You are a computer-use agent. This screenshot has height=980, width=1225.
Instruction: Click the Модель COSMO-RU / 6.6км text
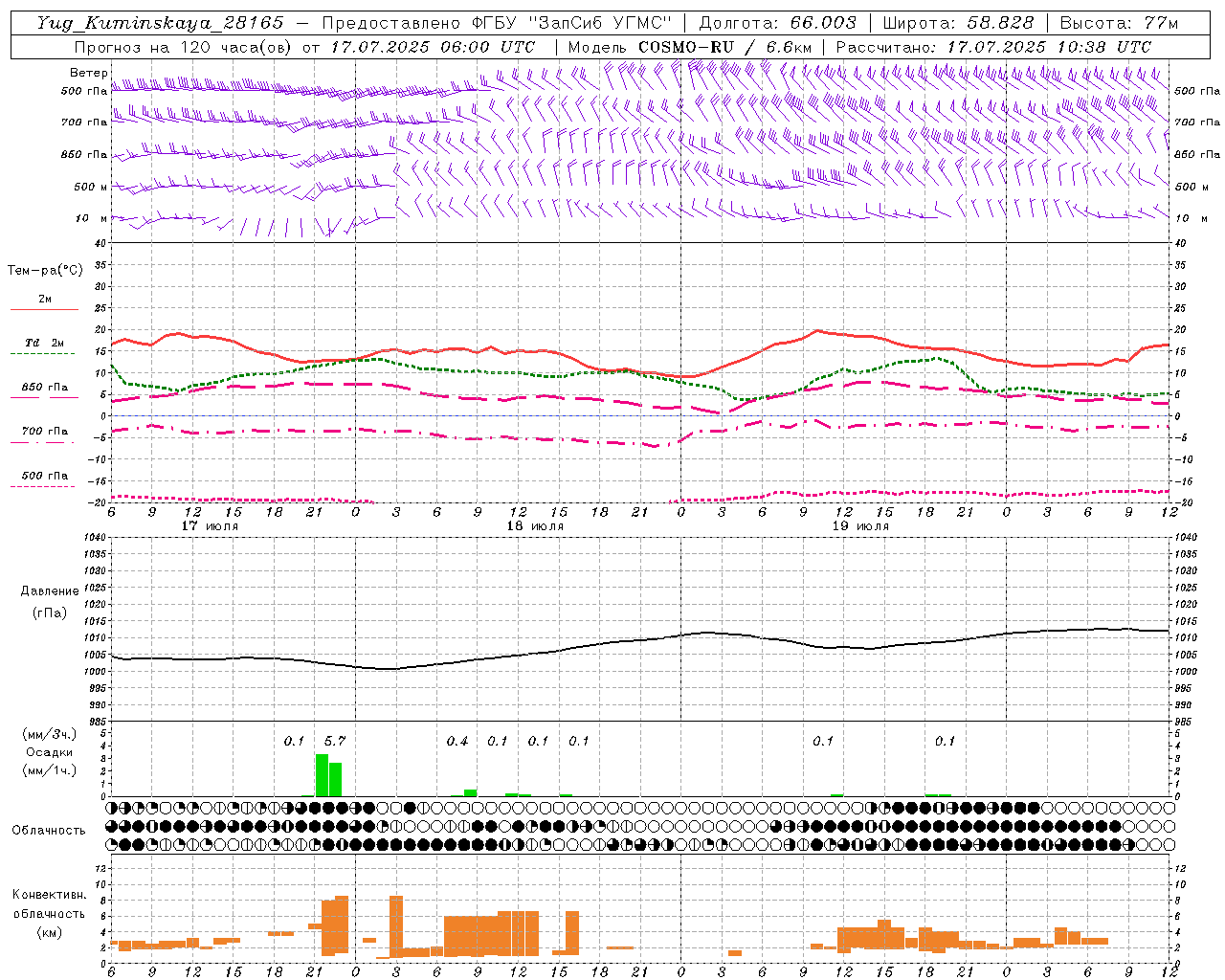pos(690,47)
